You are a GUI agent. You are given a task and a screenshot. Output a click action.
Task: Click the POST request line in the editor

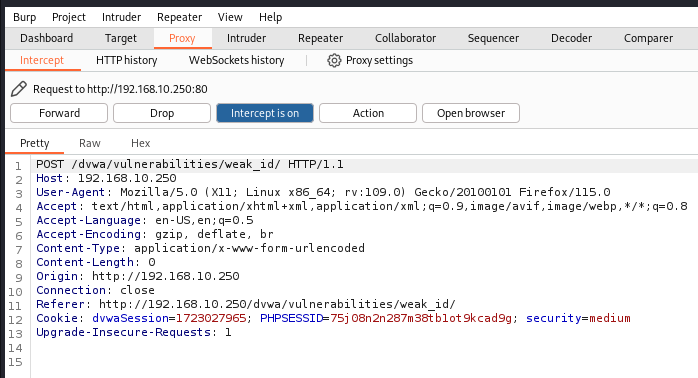tap(190, 164)
